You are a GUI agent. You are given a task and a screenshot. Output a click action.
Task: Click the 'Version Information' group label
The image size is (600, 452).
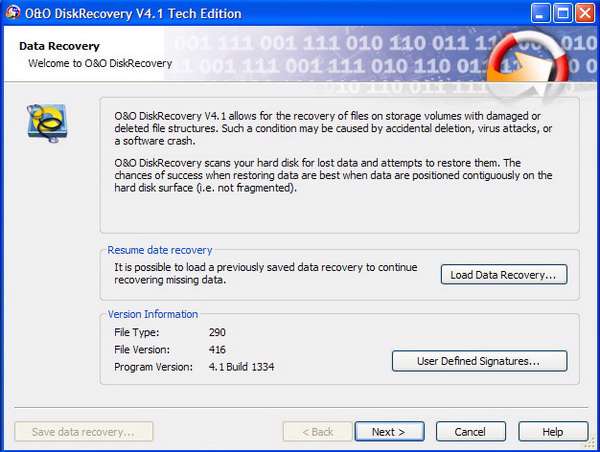[x=153, y=314]
